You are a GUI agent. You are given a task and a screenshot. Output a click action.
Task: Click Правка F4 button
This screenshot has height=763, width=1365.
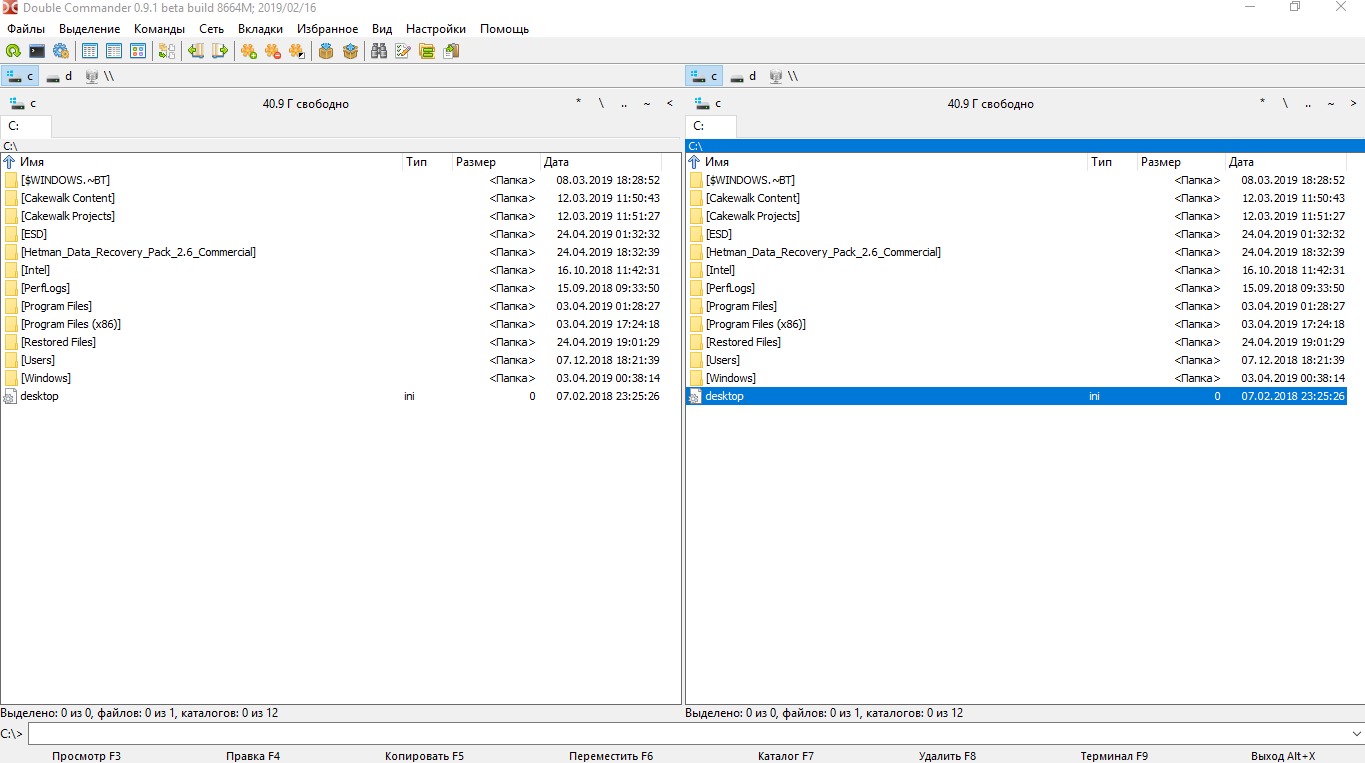click(253, 756)
